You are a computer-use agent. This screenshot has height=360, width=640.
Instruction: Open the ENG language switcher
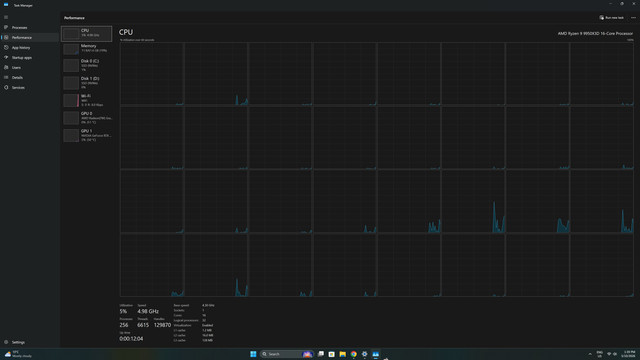[x=599, y=354]
